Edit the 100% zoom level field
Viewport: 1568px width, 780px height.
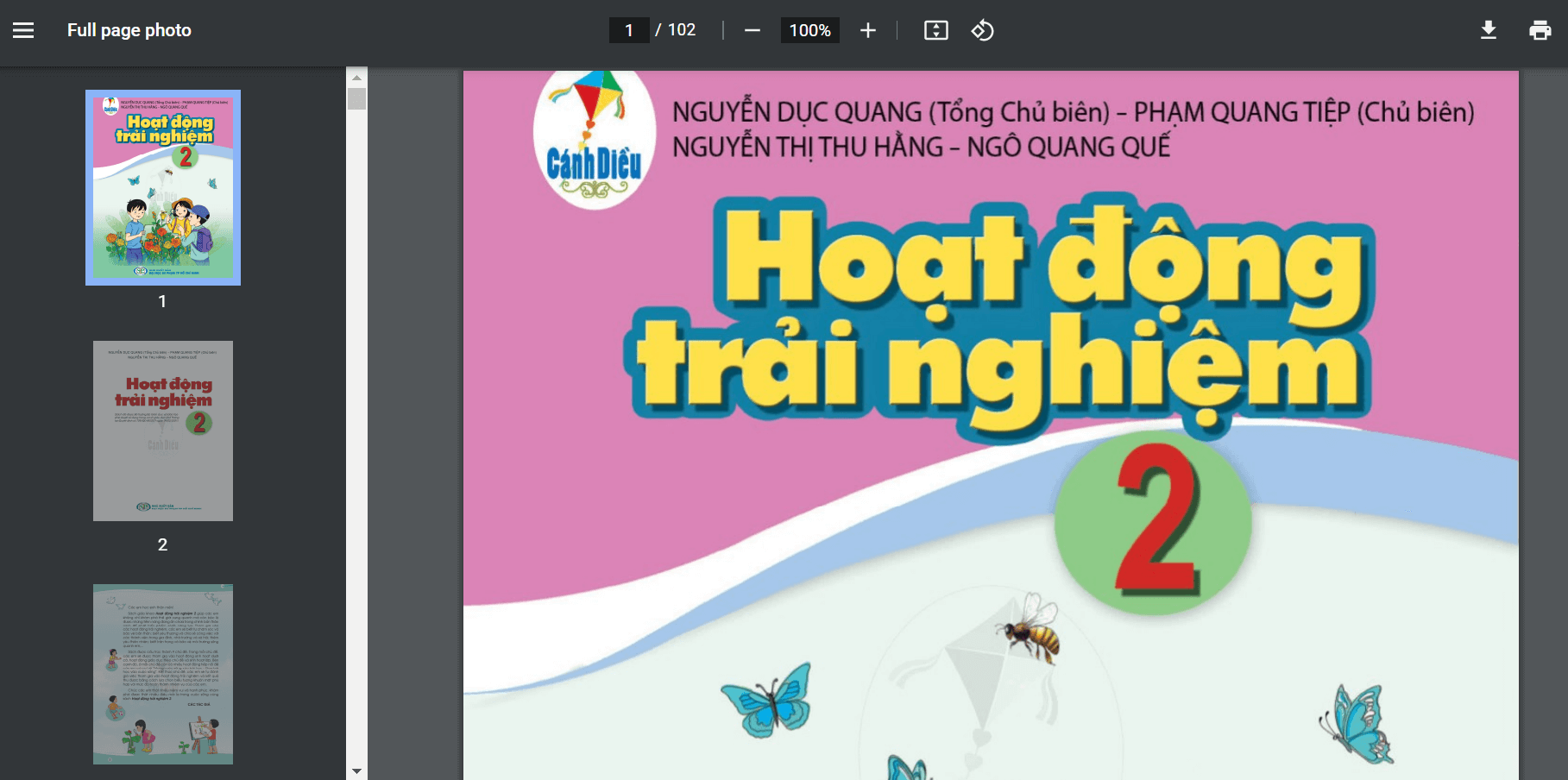[x=809, y=30]
